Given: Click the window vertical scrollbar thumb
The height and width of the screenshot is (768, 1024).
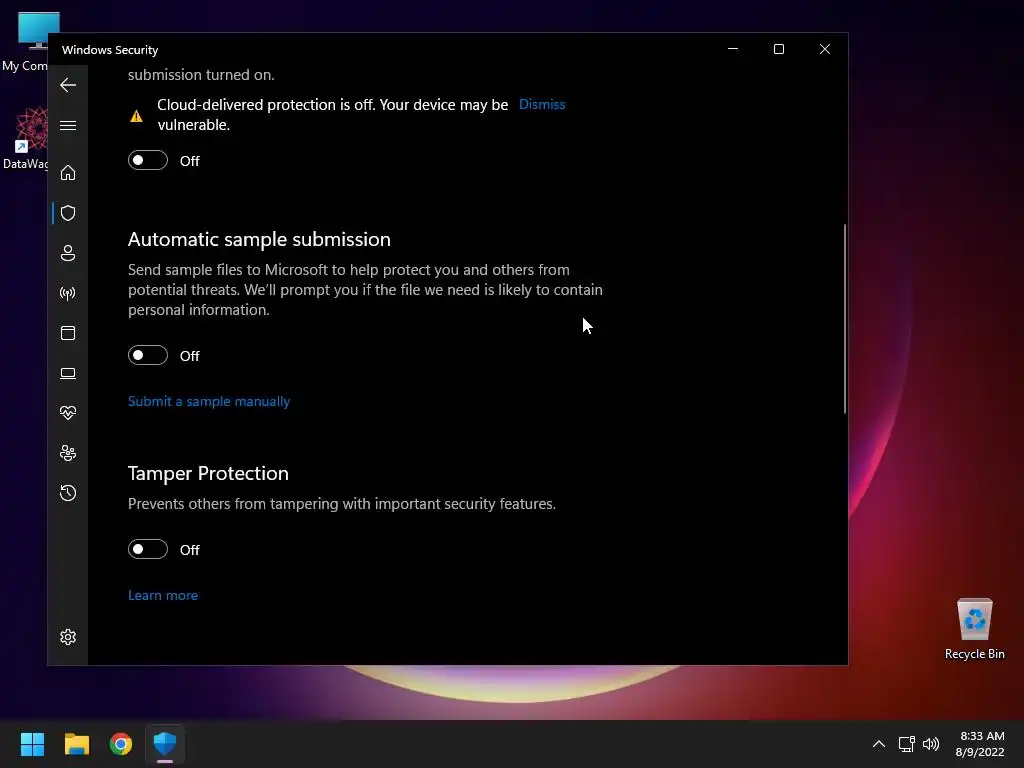Looking at the screenshot, I should [844, 319].
